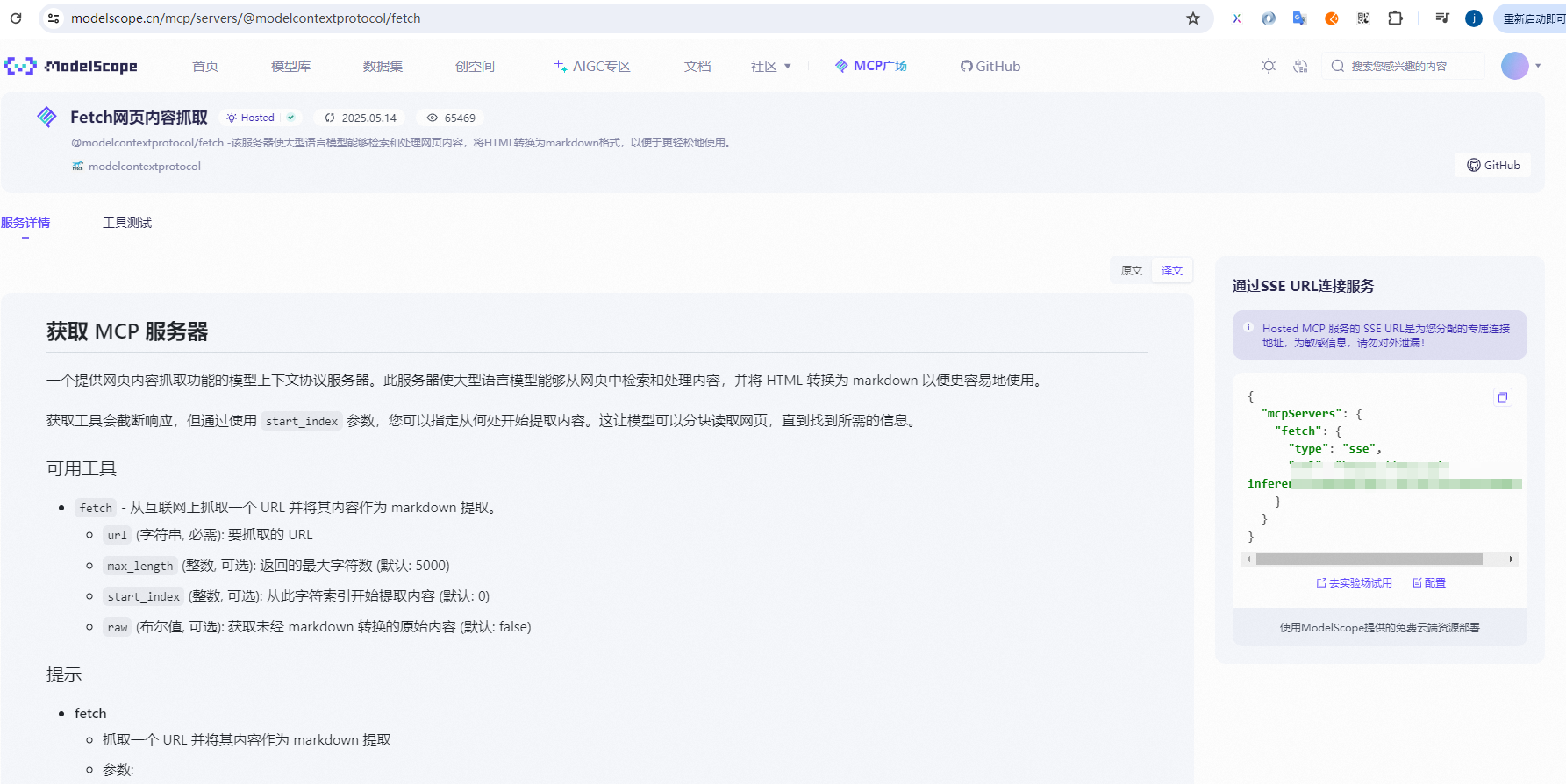Image resolution: width=1566 pixels, height=784 pixels.
Task: Click the '可用工具' heading
Action: click(82, 468)
